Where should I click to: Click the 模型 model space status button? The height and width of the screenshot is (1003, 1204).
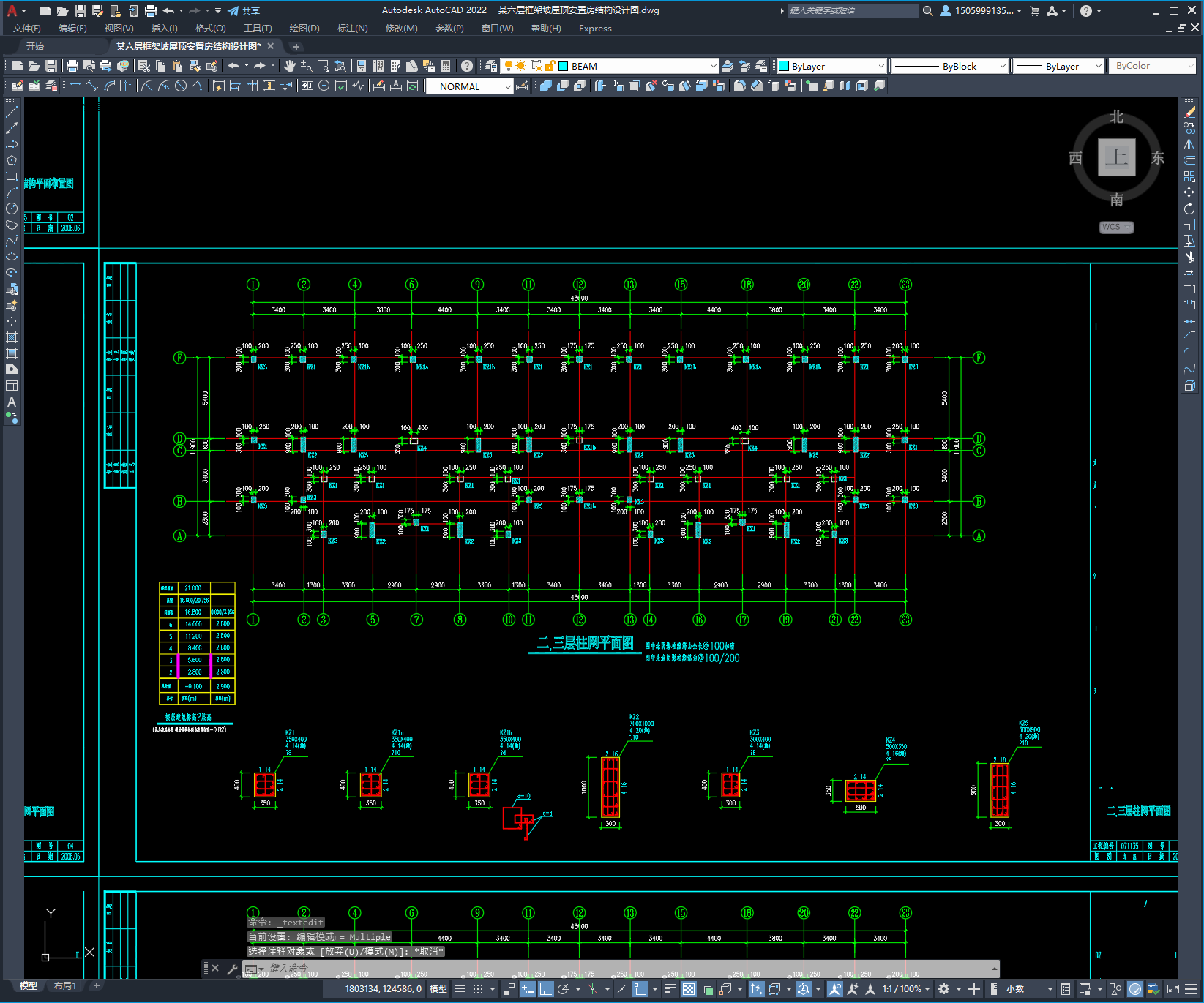point(438,989)
